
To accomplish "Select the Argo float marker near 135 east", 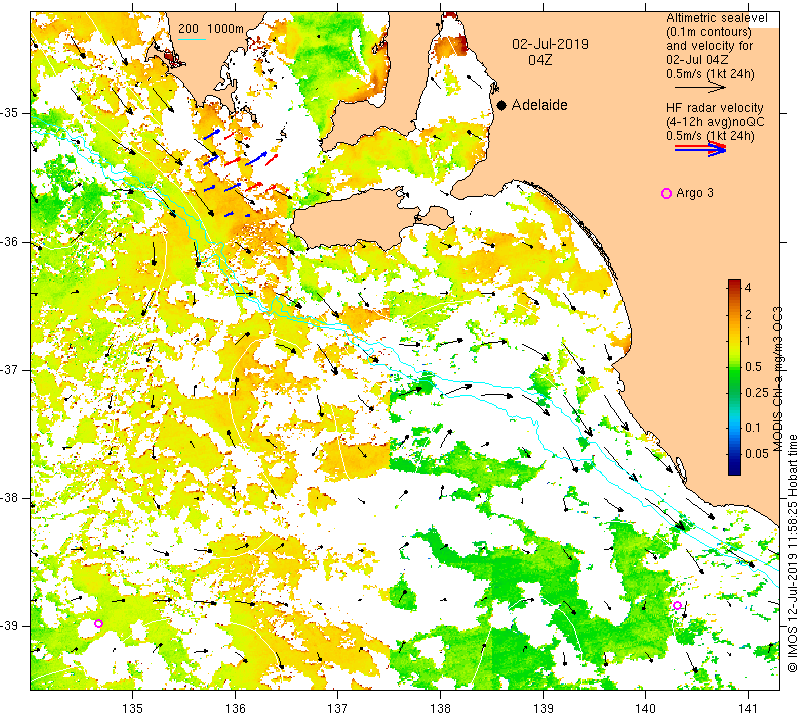I will point(98,624).
